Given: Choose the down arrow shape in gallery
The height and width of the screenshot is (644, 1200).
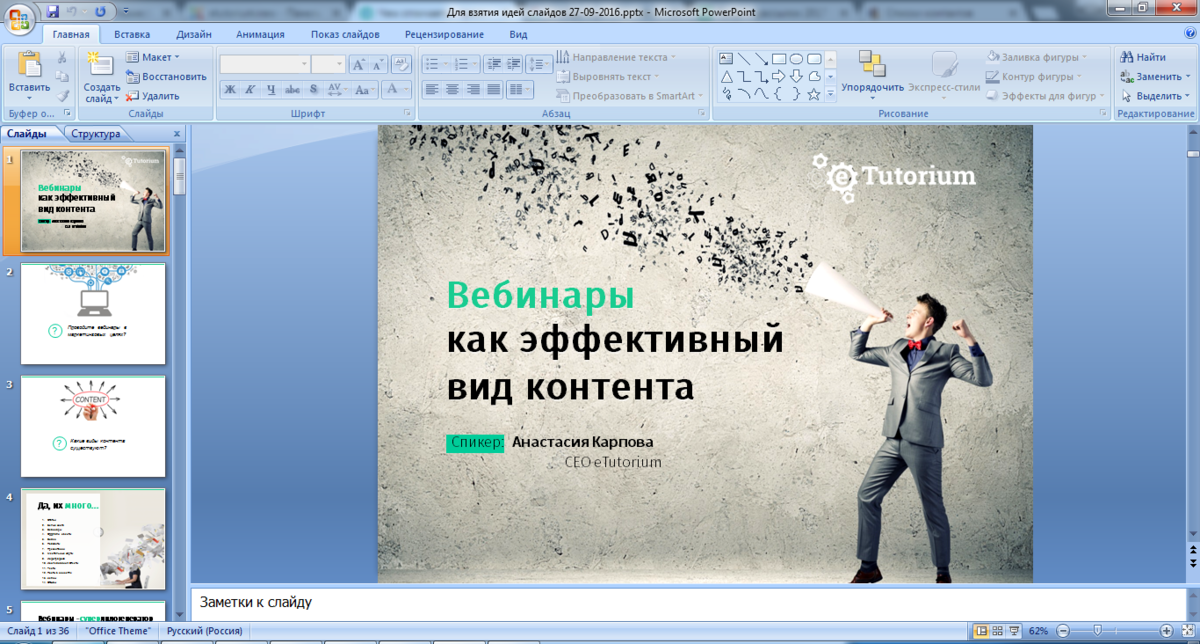Looking at the screenshot, I should pos(797,76).
